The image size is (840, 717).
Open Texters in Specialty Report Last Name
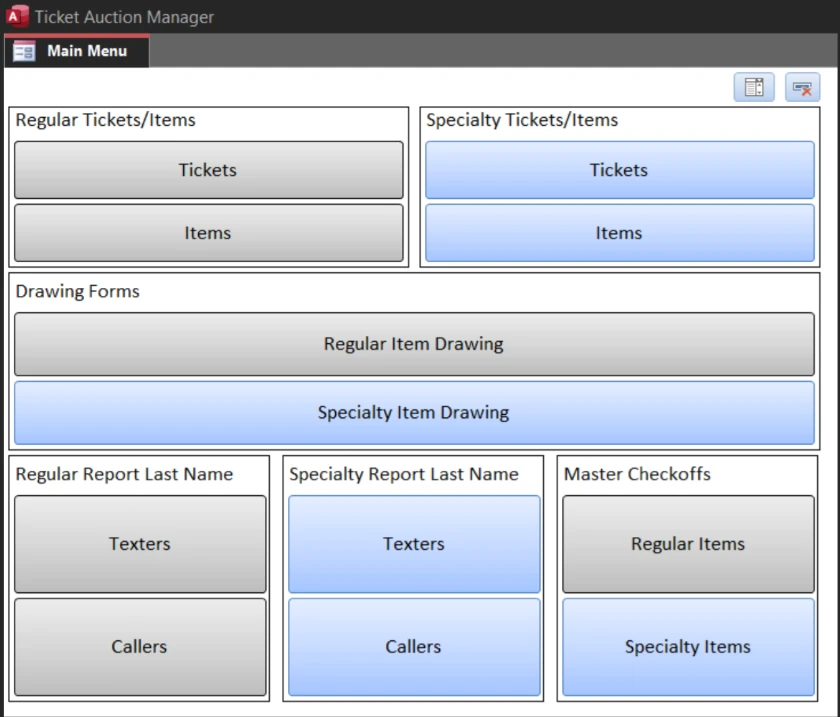click(x=414, y=544)
